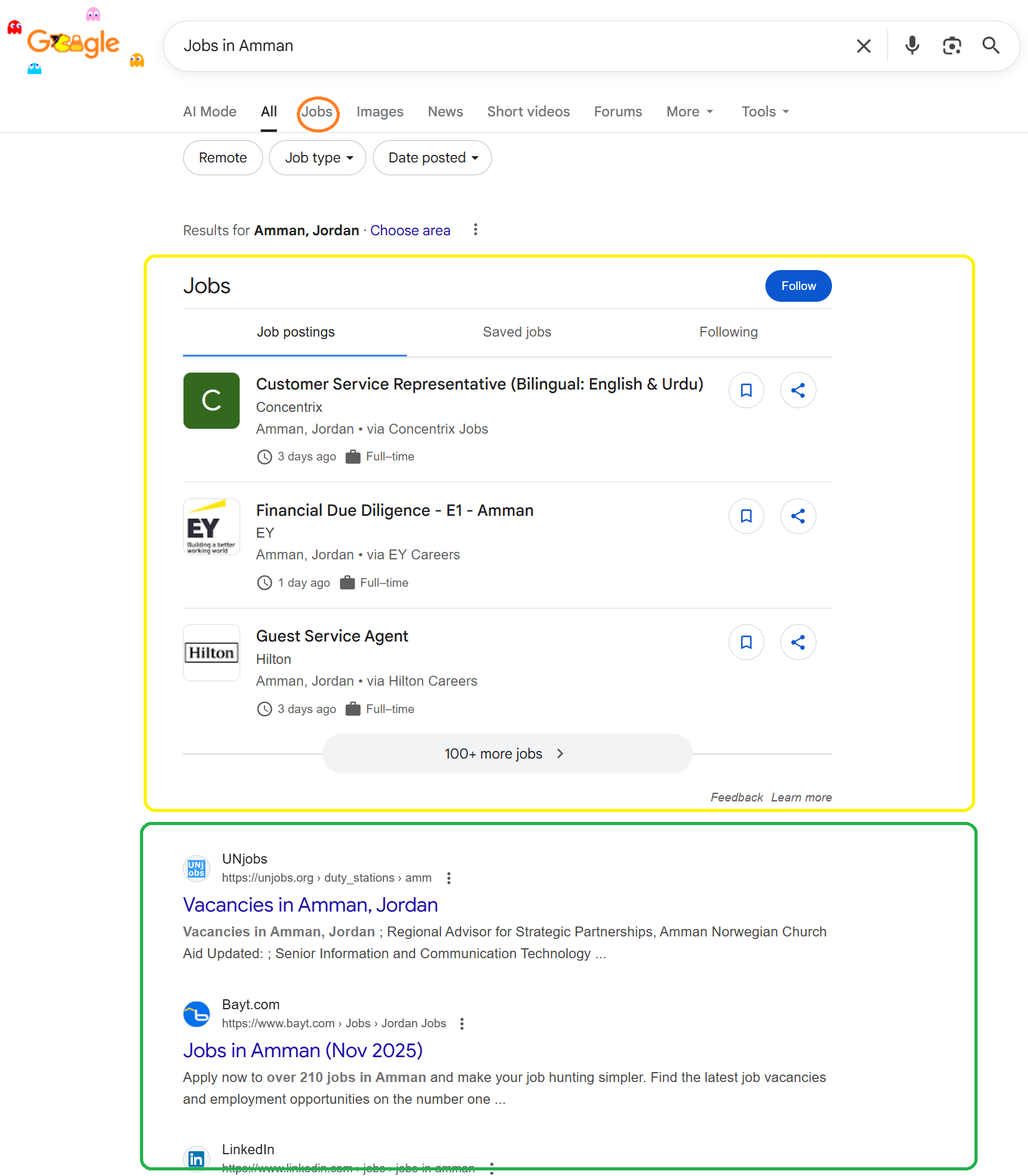Submit search with the magnifying glass icon
This screenshot has height=1176, width=1028.
(x=991, y=46)
